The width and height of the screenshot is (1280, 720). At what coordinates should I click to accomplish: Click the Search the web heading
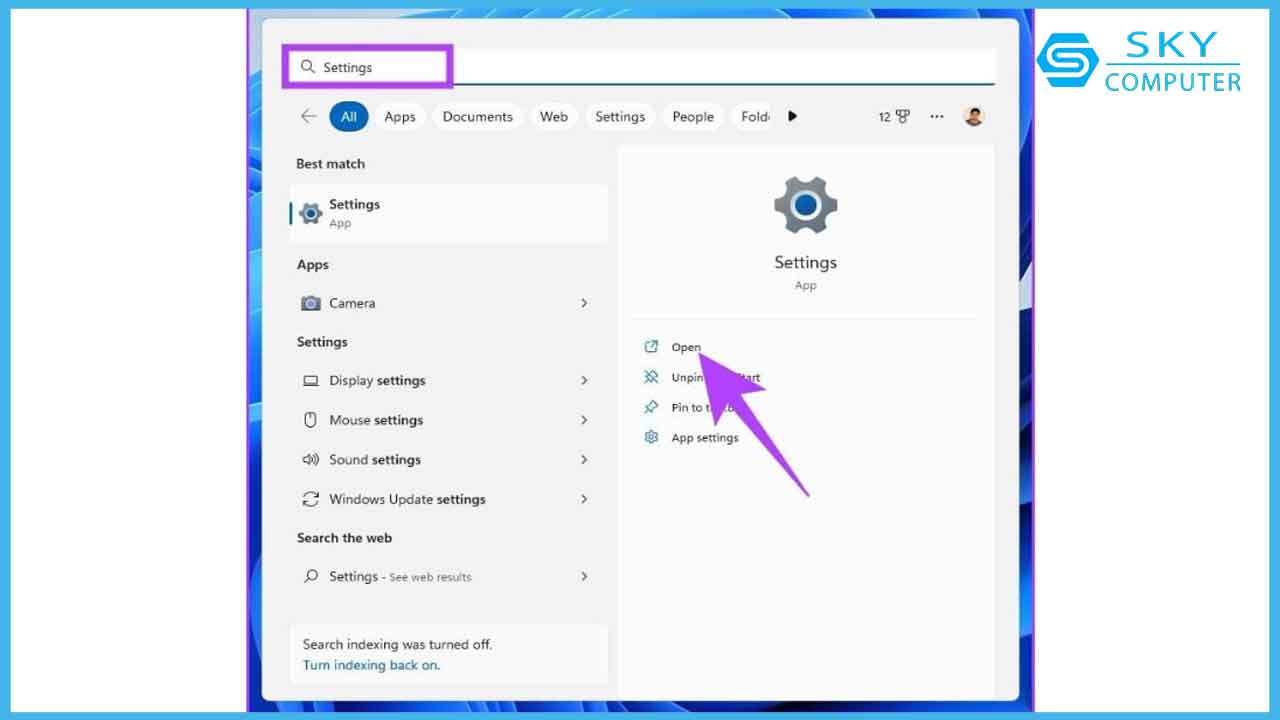pyautogui.click(x=344, y=538)
